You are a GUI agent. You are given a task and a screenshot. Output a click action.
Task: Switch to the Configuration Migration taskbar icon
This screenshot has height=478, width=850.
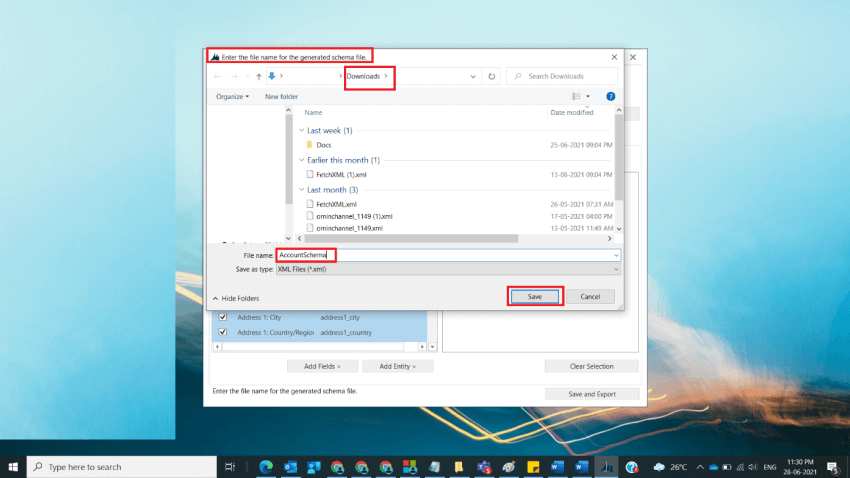(606, 467)
